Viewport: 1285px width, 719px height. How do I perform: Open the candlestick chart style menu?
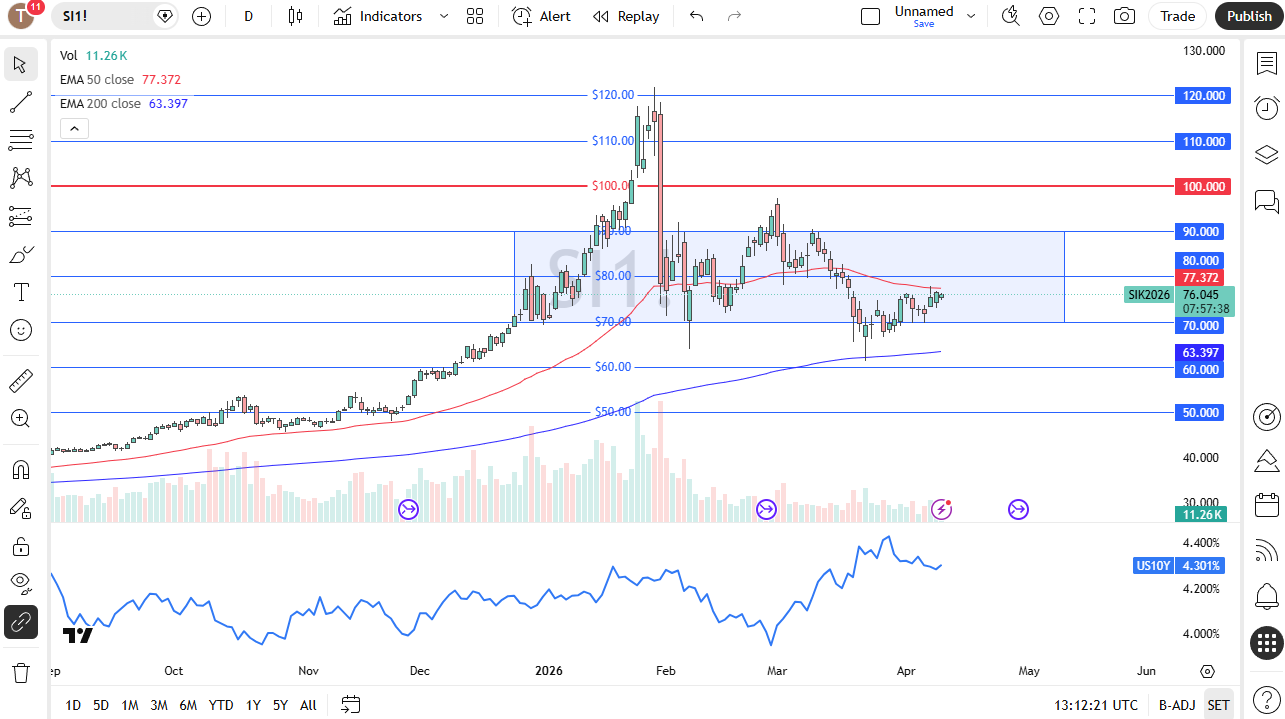[x=295, y=16]
